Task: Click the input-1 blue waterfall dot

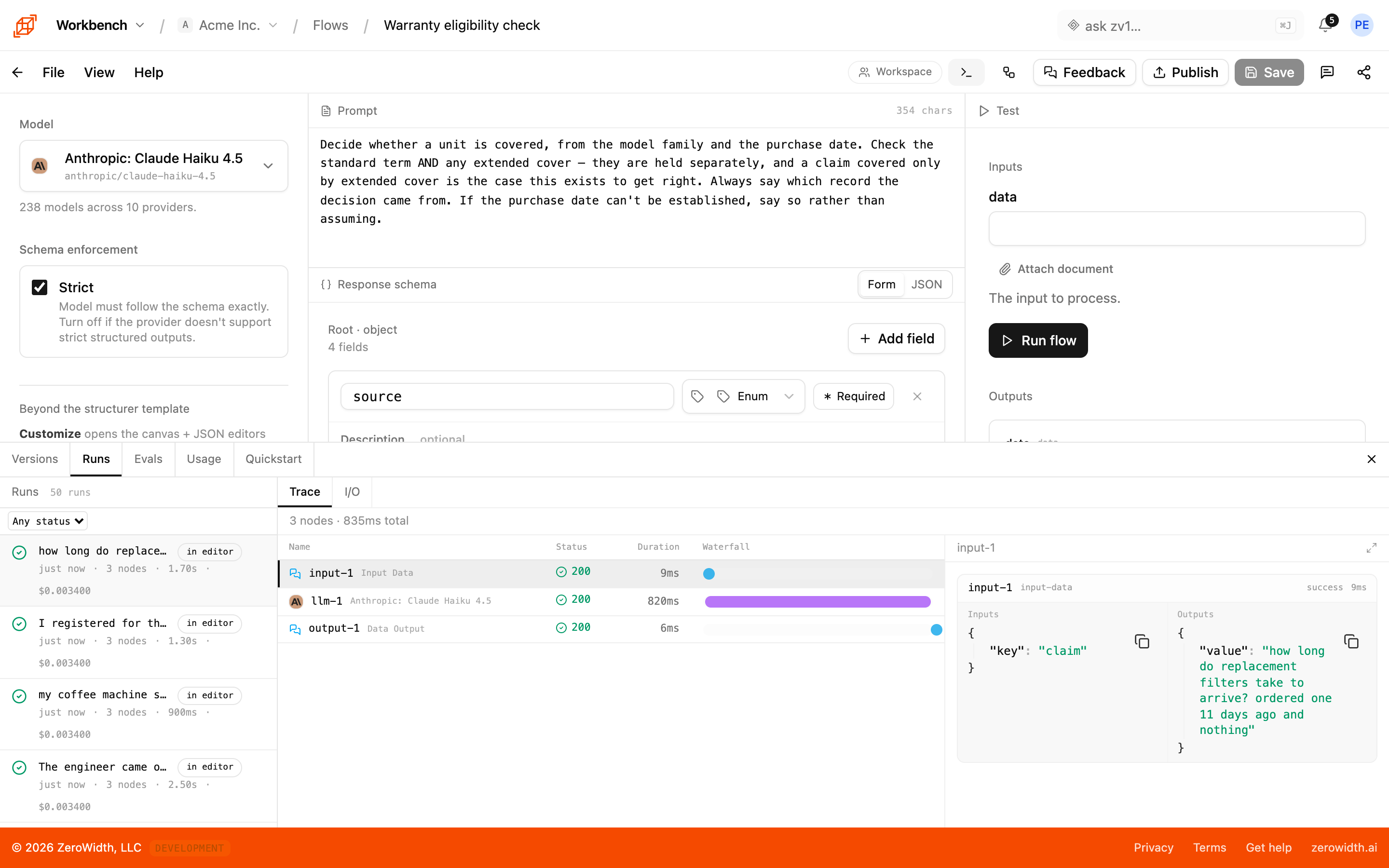Action: pos(709,573)
